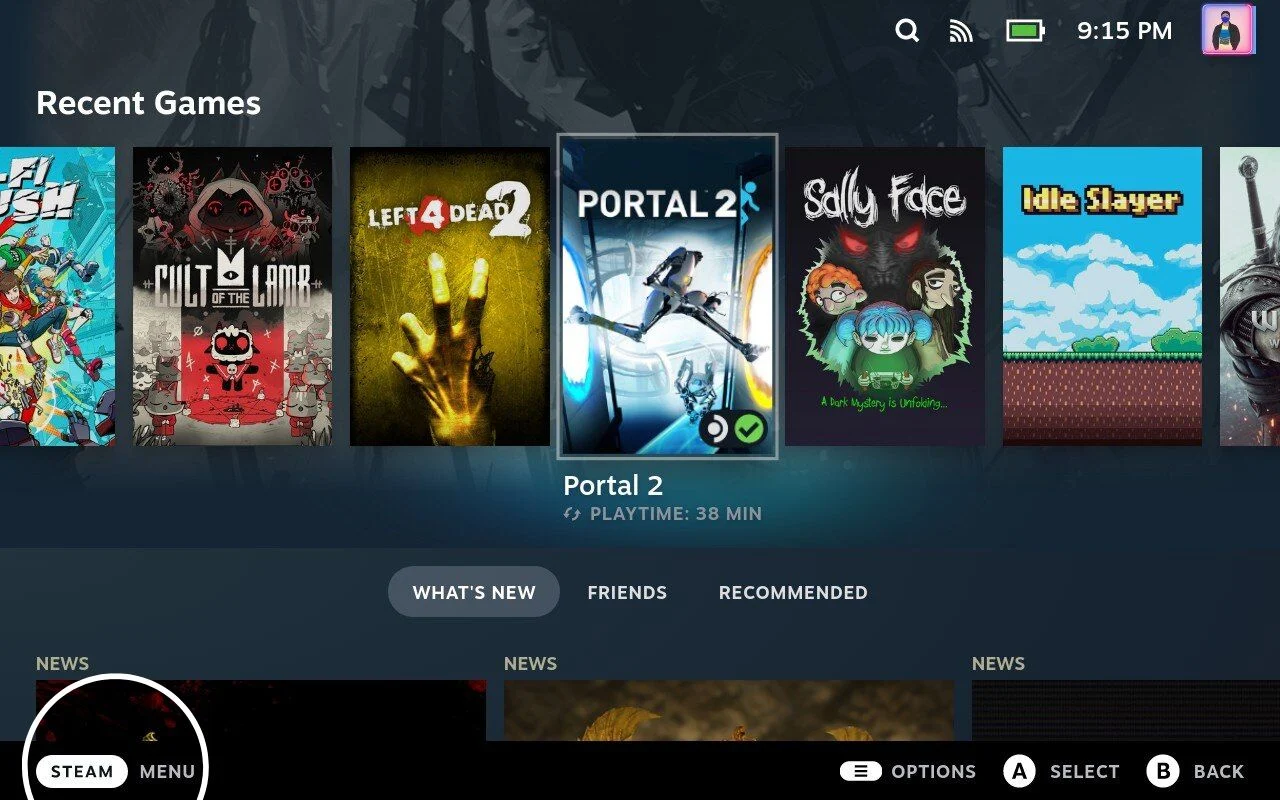Select the Sally Face game cover
The height and width of the screenshot is (800, 1280).
point(885,296)
